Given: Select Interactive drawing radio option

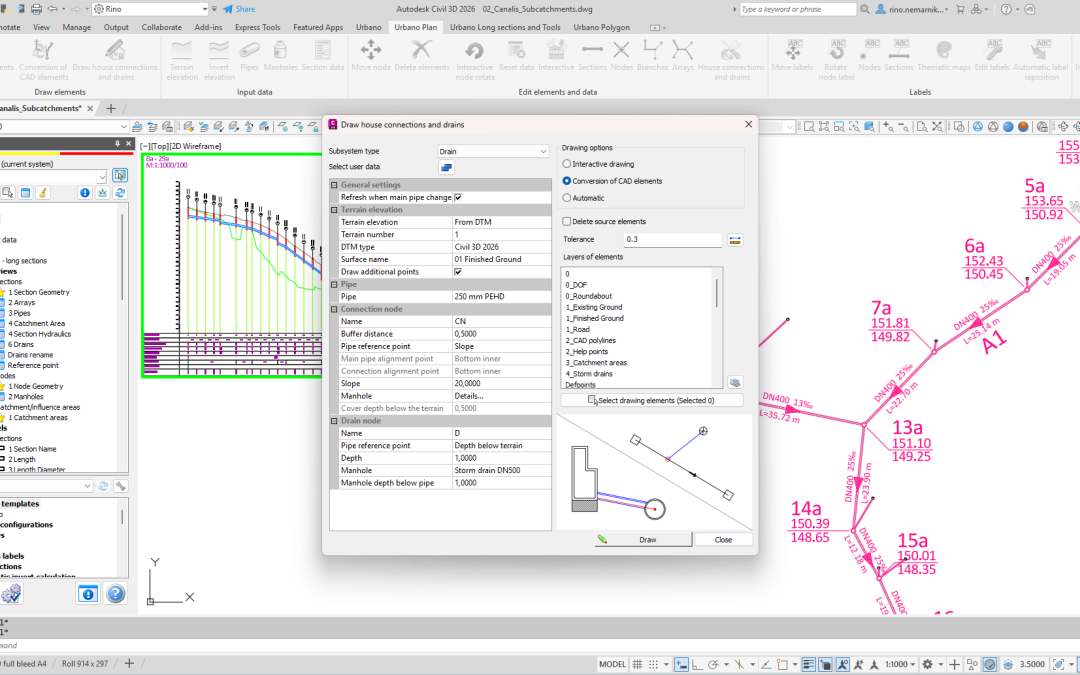Looking at the screenshot, I should pyautogui.click(x=598, y=164).
